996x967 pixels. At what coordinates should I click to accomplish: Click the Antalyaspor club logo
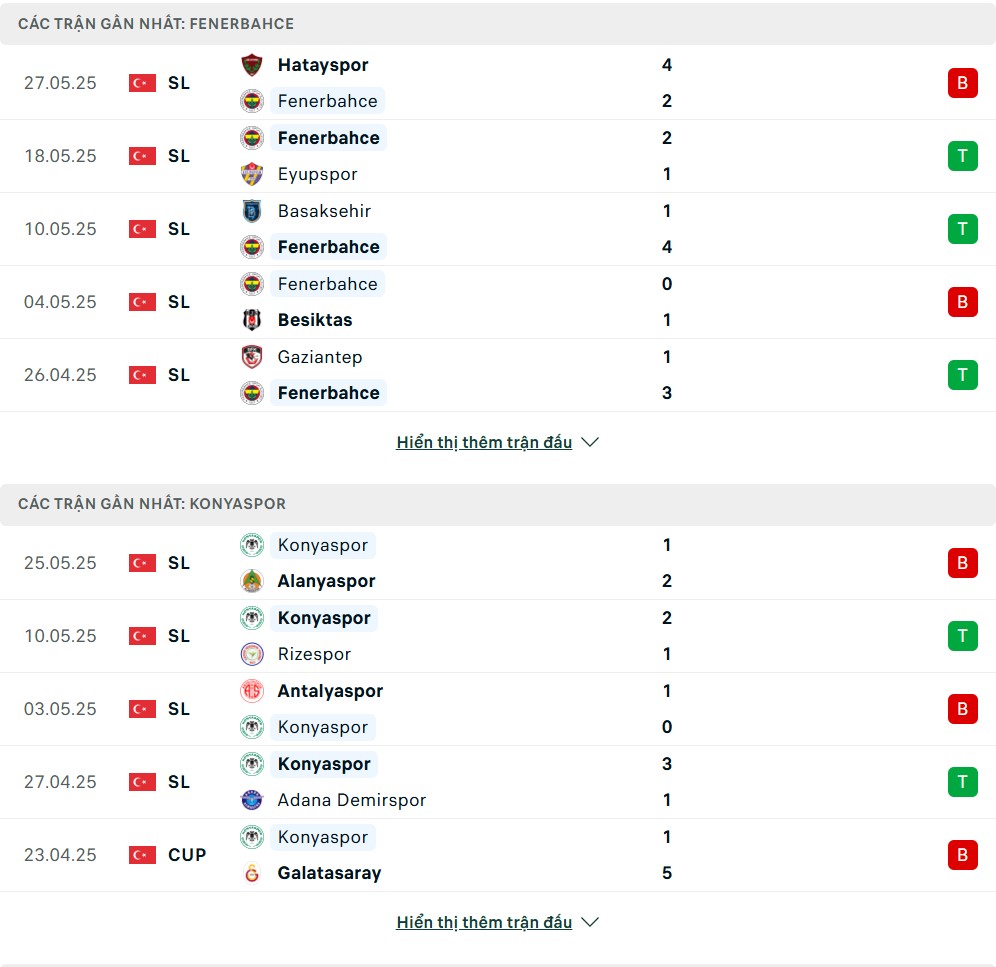click(x=252, y=691)
